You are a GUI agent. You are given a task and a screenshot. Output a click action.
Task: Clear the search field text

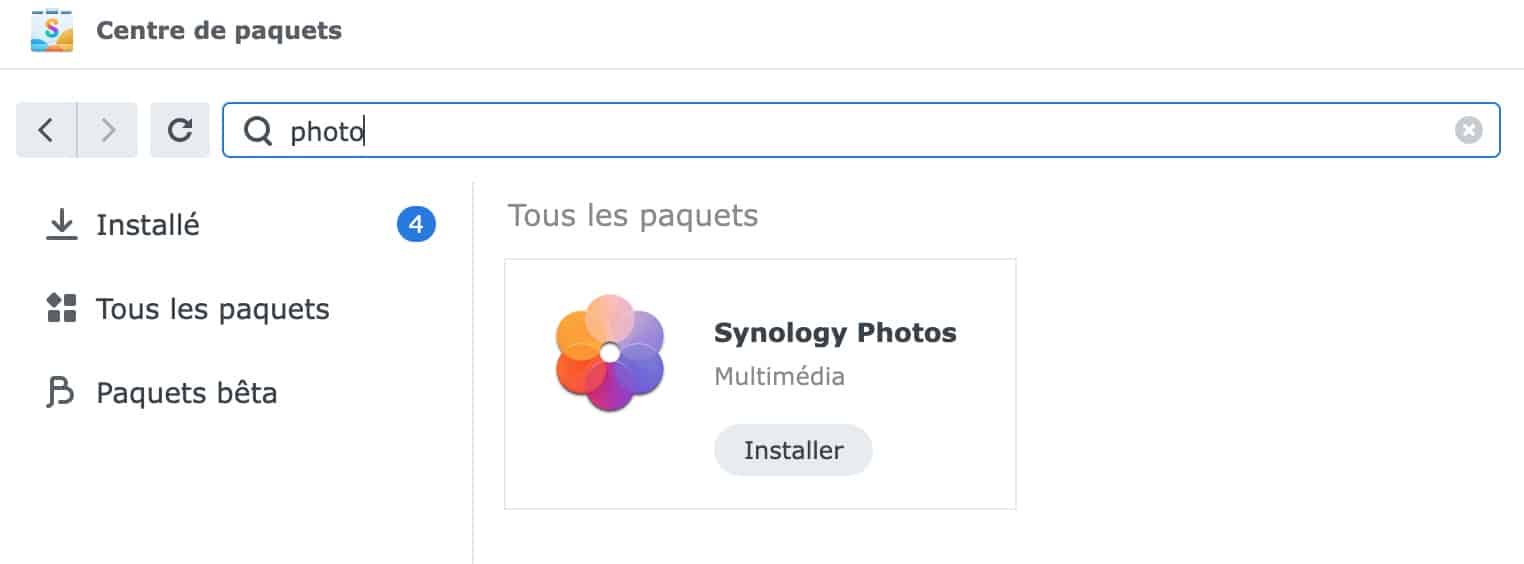pos(1468,130)
